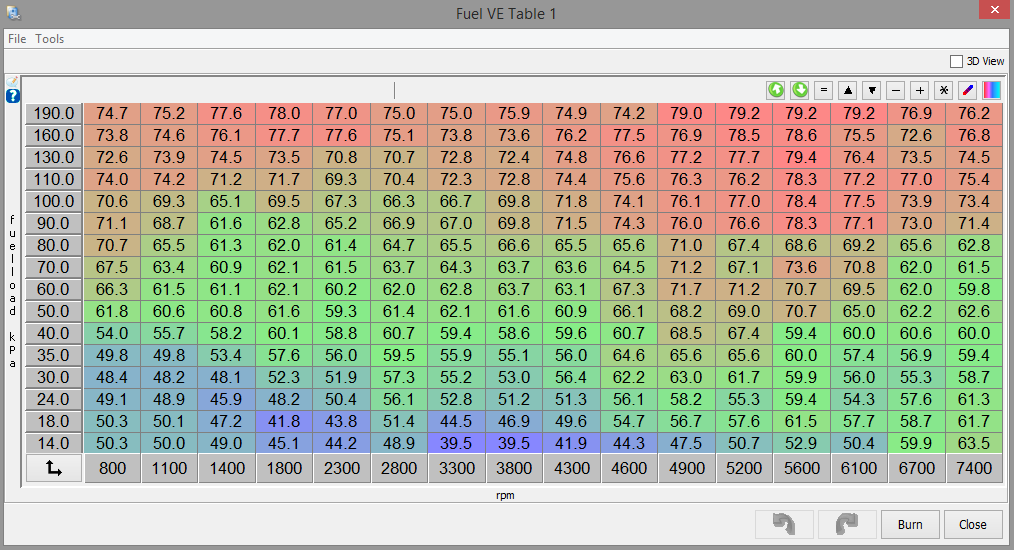Click the black up-triangle increase icon

(x=848, y=90)
